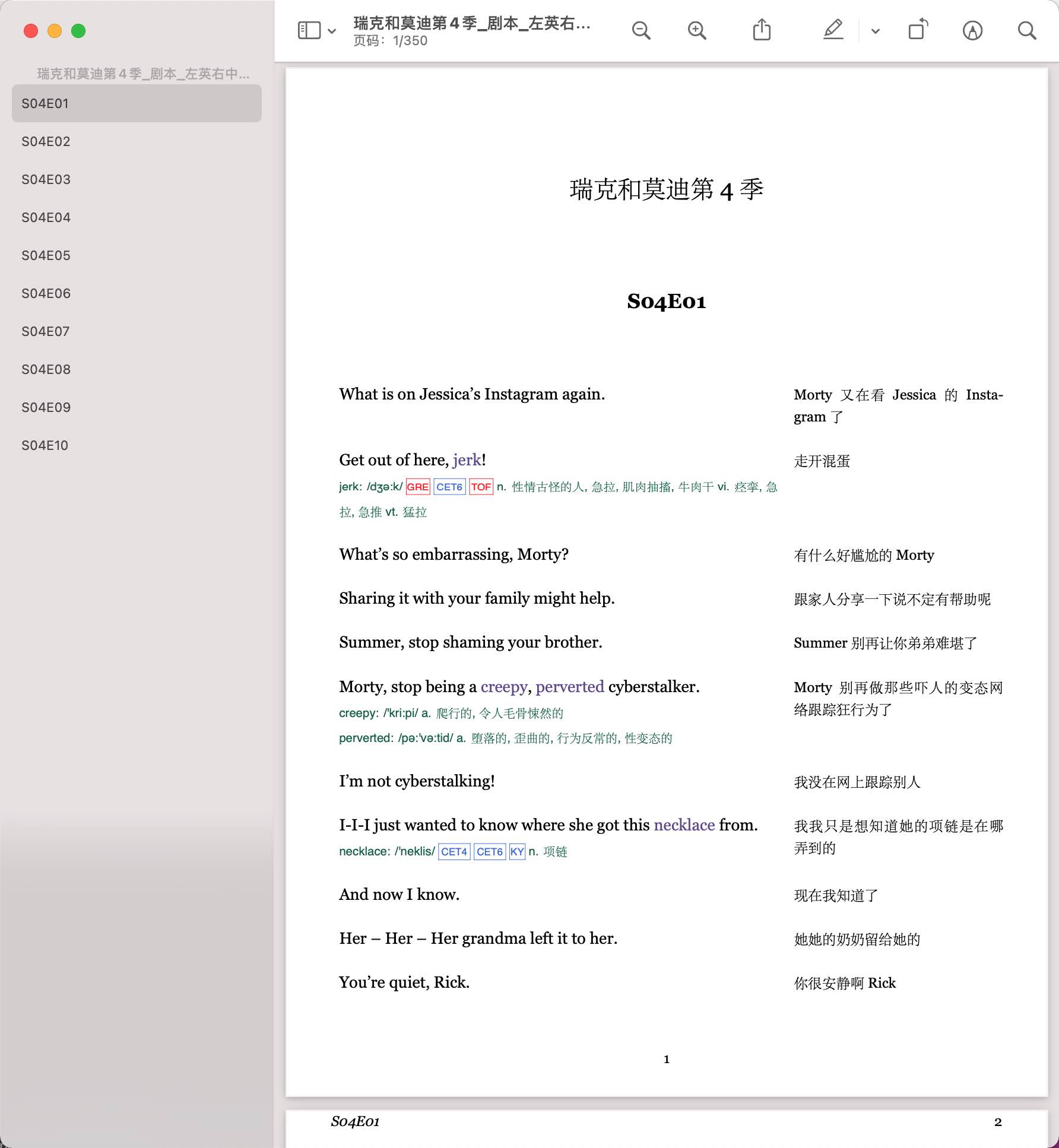Image resolution: width=1059 pixels, height=1148 pixels.
Task: Click 'Sharing it with your family might help.'
Action: pos(477,598)
